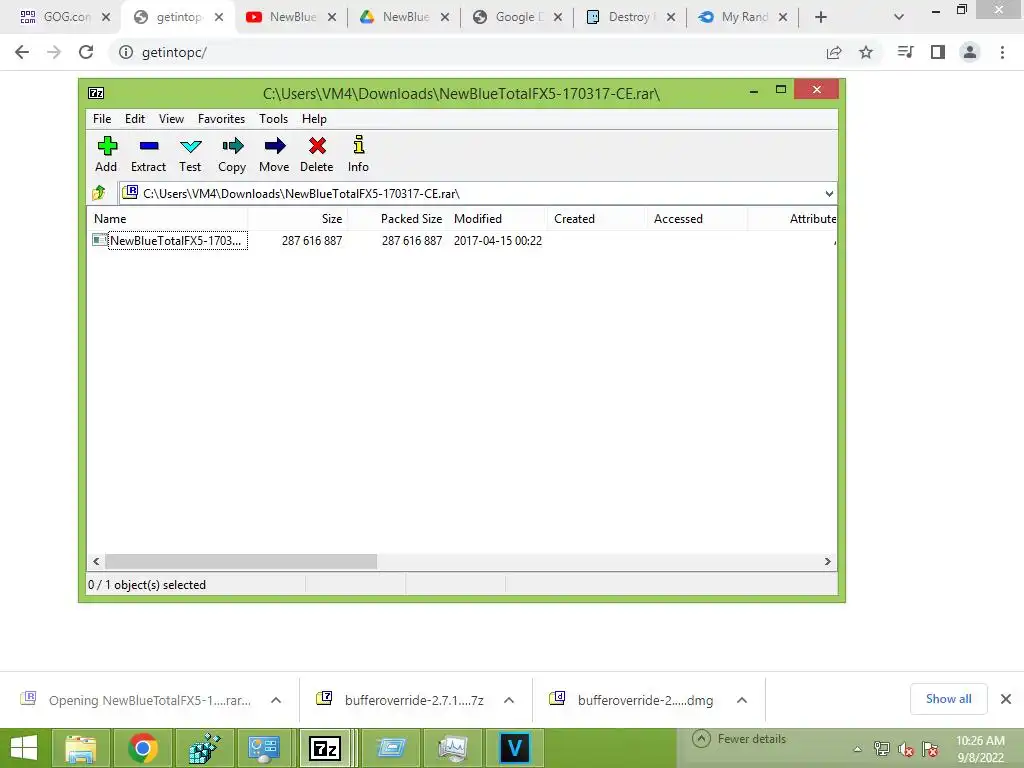
Task: Open a new Chrome tab
Action: click(821, 17)
